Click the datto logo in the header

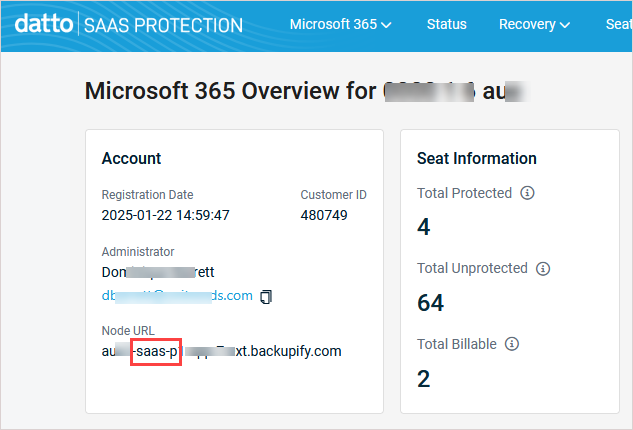pyautogui.click(x=42, y=24)
